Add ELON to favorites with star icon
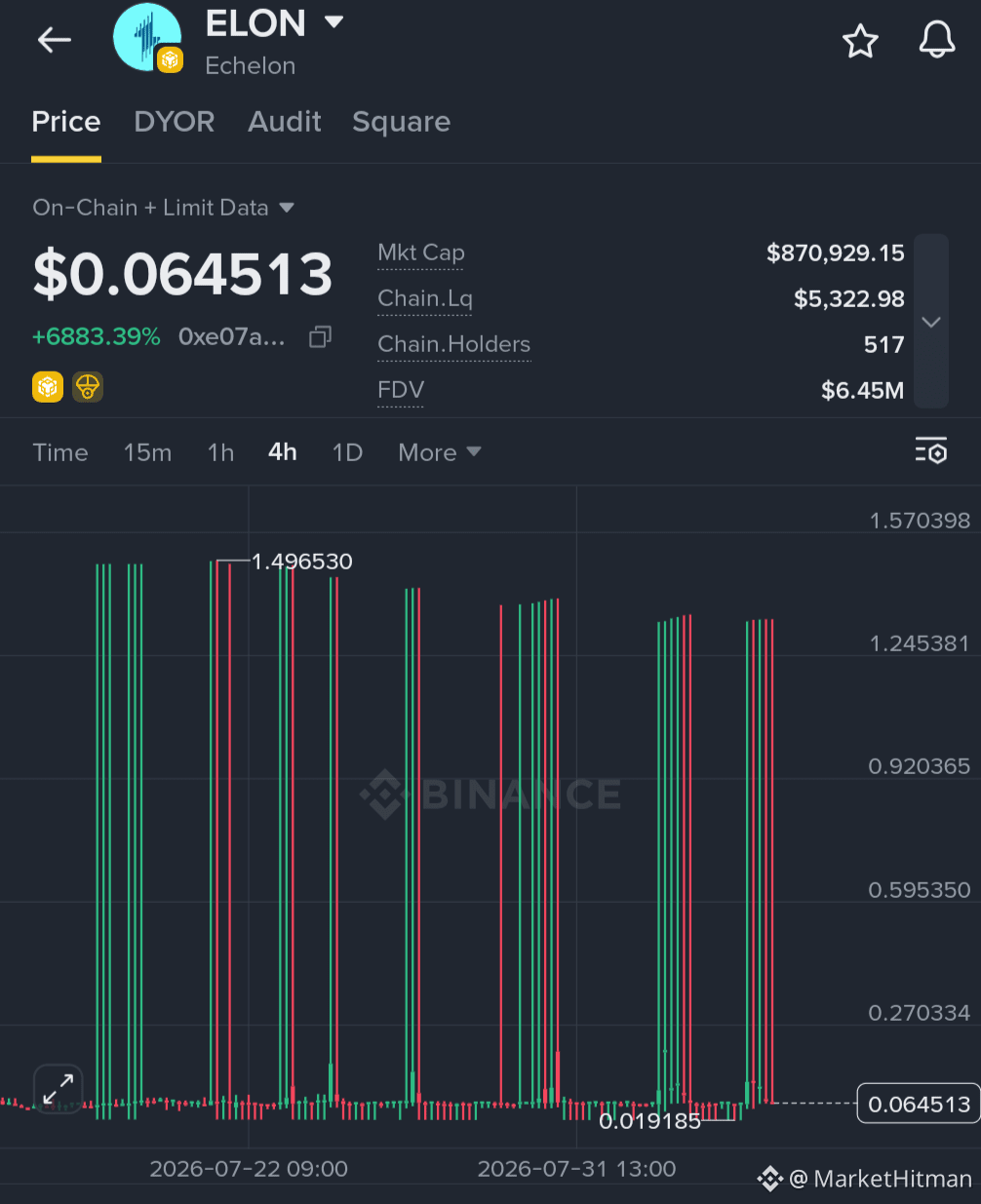 point(860,41)
